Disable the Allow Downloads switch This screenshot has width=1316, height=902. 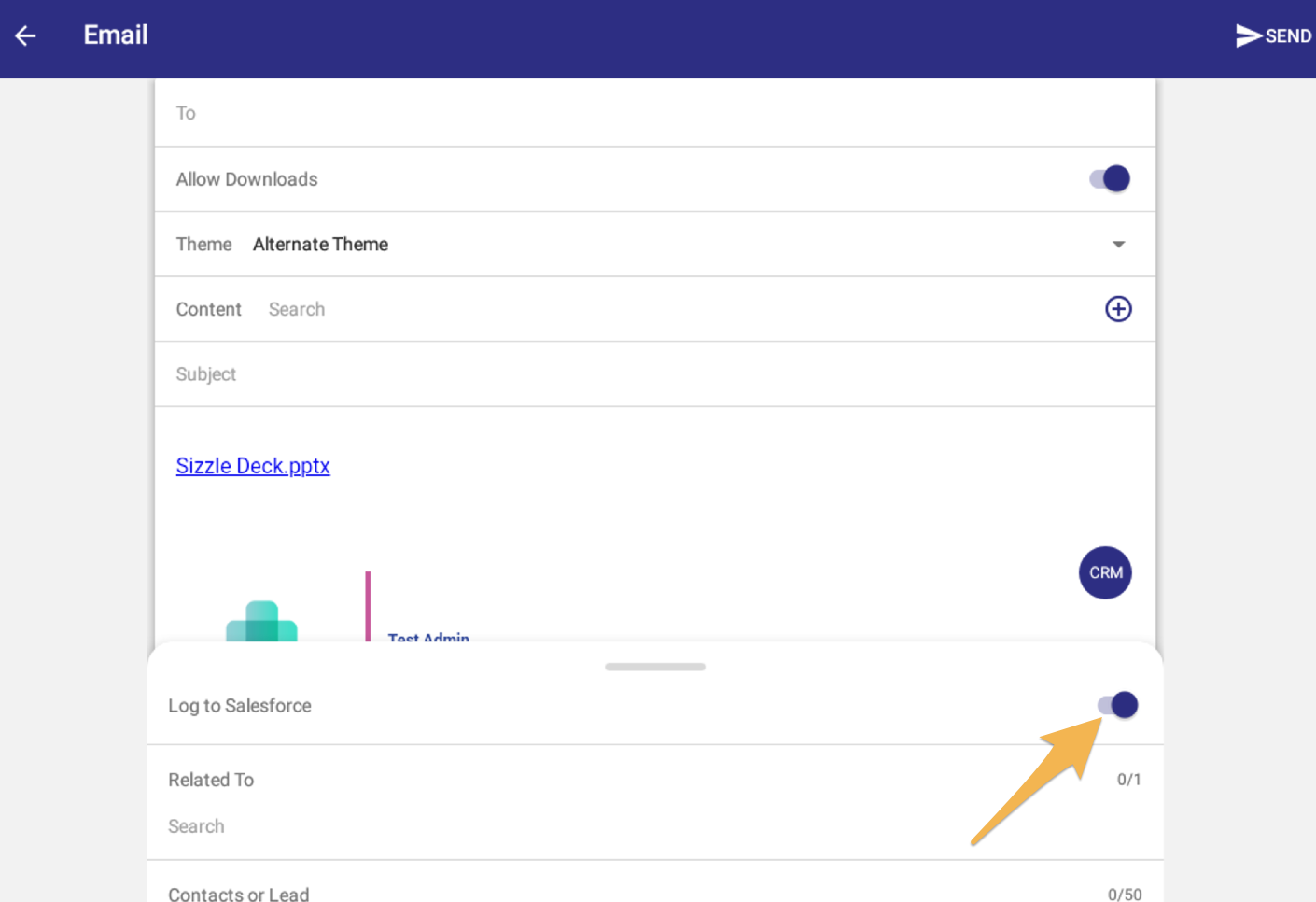pos(1109,178)
